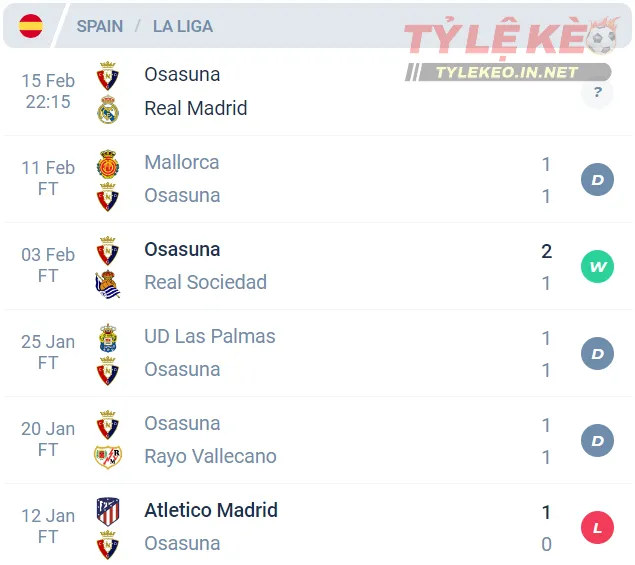Click the Mallorca club crest
635x565 pixels.
click(x=108, y=163)
